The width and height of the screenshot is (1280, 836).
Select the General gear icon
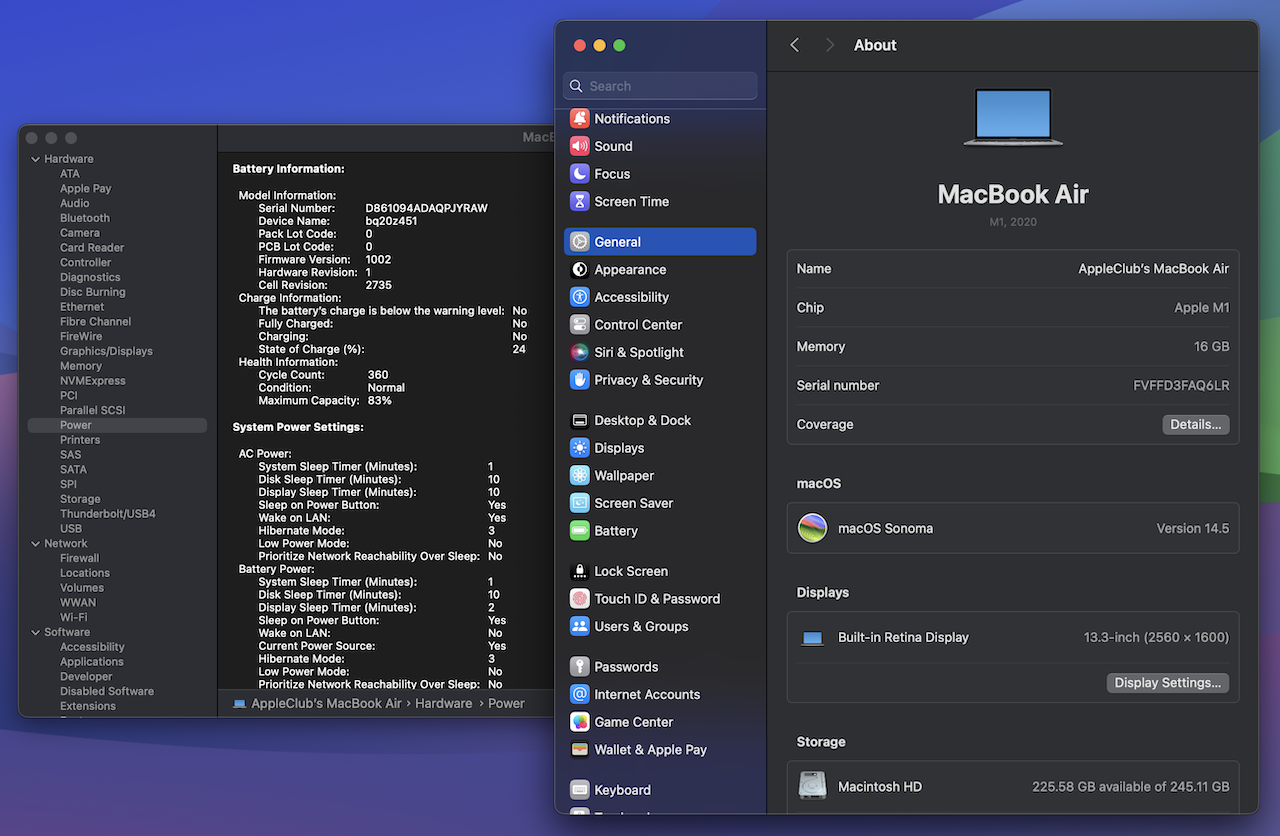point(580,242)
